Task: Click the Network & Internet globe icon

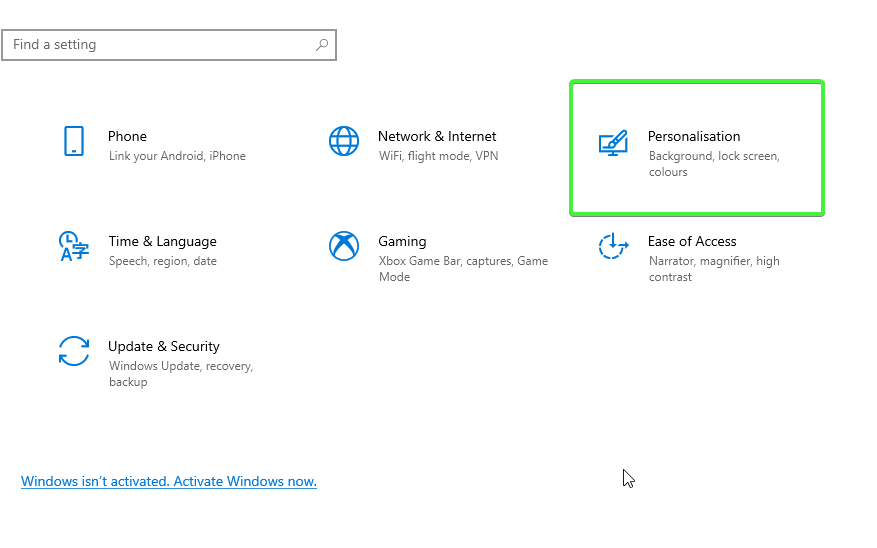Action: tap(344, 141)
